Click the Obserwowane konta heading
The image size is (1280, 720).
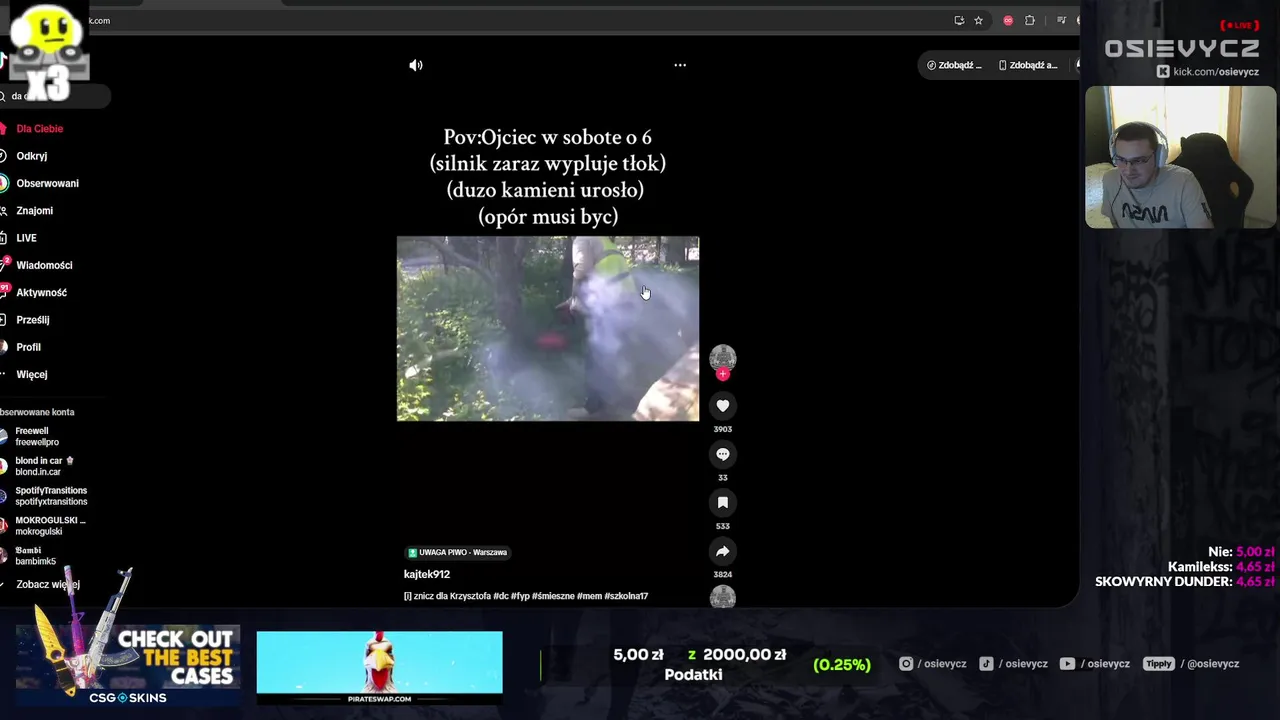(37, 412)
